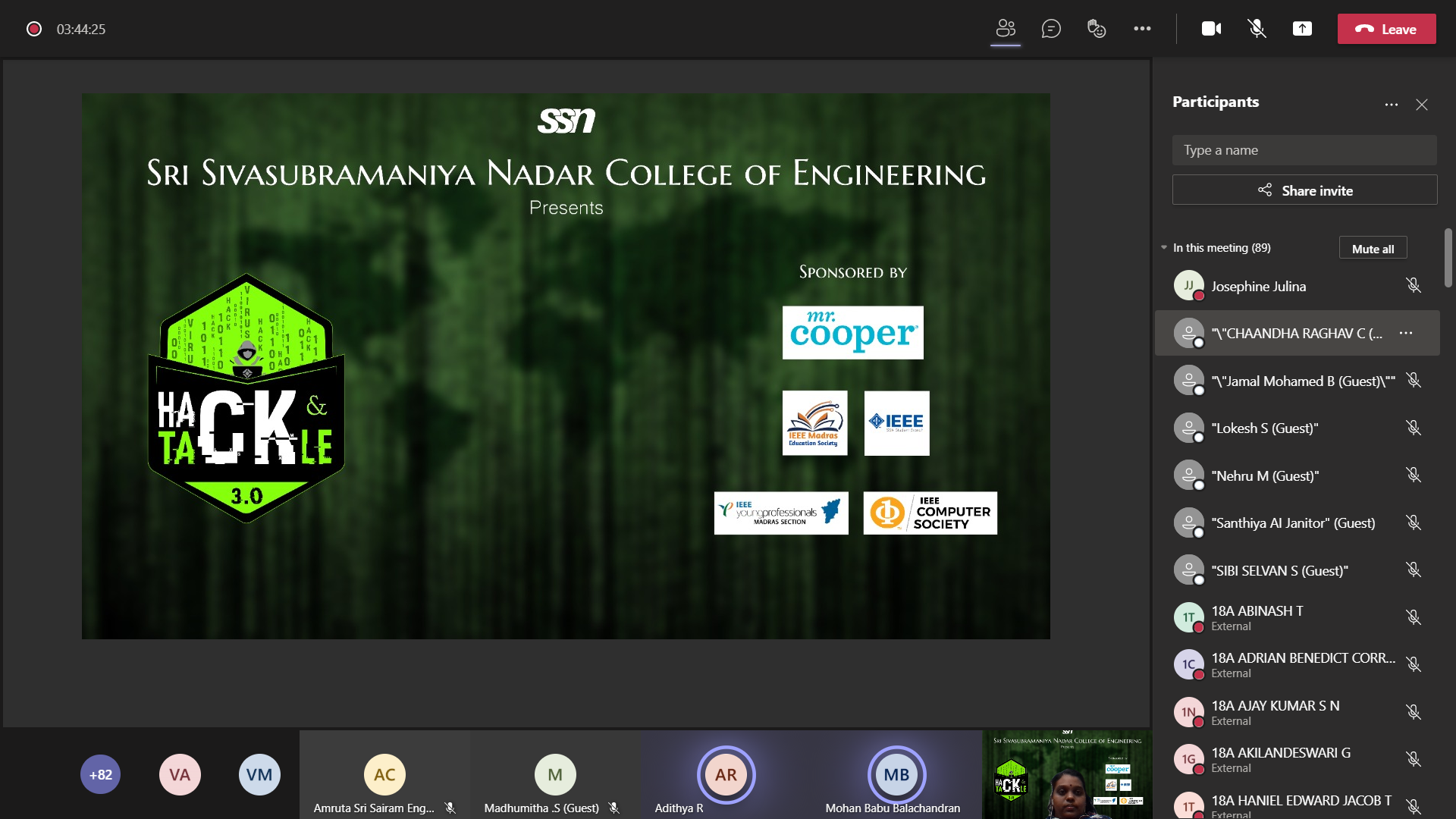The width and height of the screenshot is (1456, 819).
Task: Toggle the camera on or off
Action: [x=1211, y=29]
